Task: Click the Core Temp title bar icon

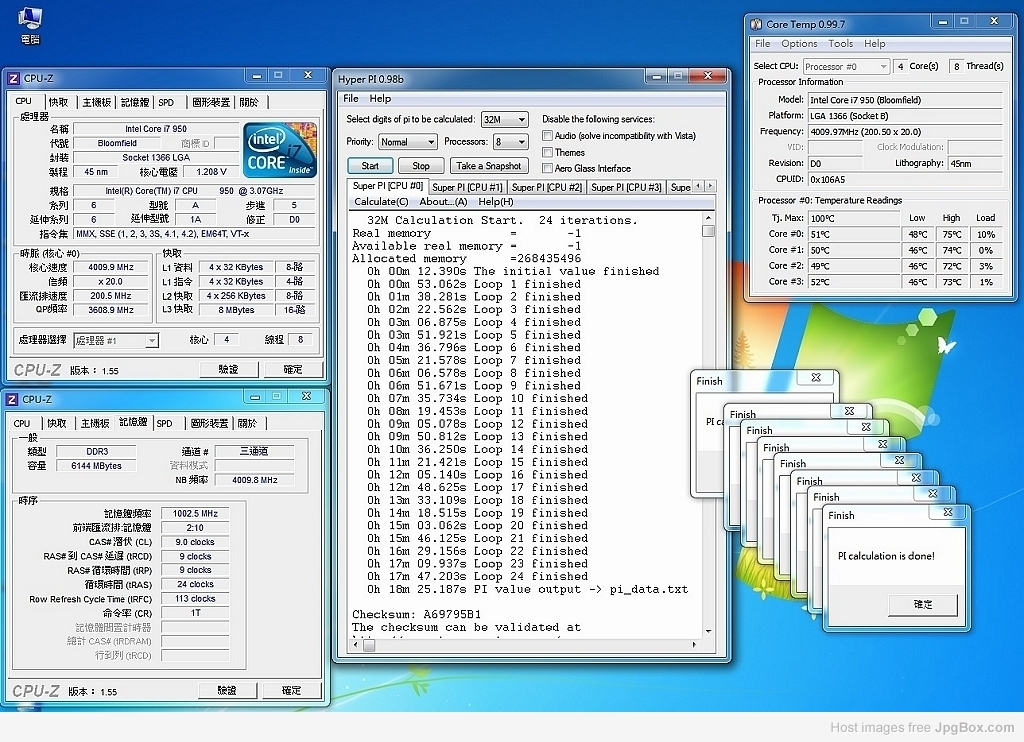Action: 756,25
